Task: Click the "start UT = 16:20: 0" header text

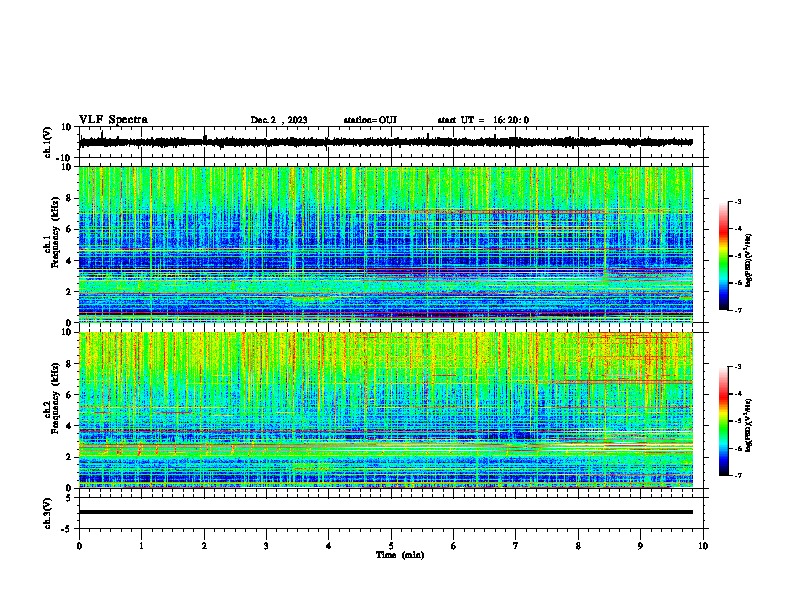Action: click(x=483, y=120)
